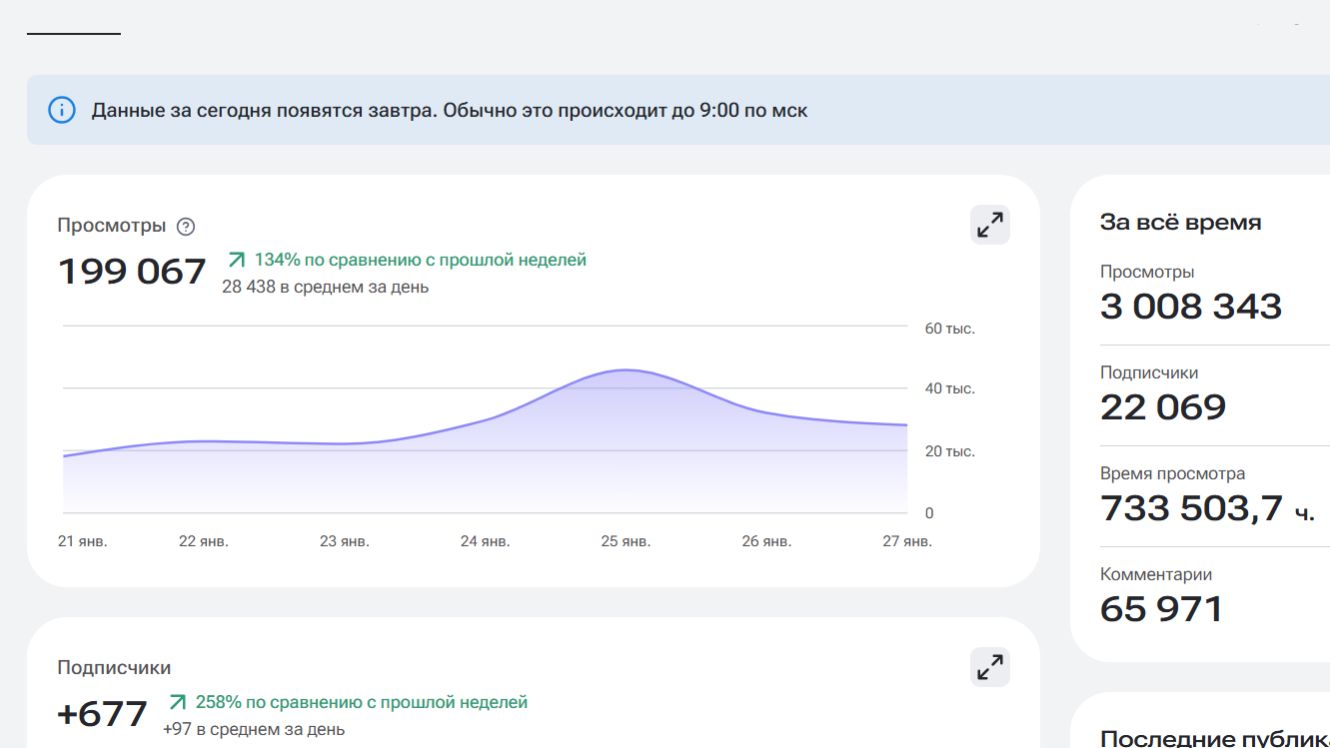This screenshot has width=1330, height=748.
Task: Select the 25 янв. date on the chart axis
Action: pos(625,541)
